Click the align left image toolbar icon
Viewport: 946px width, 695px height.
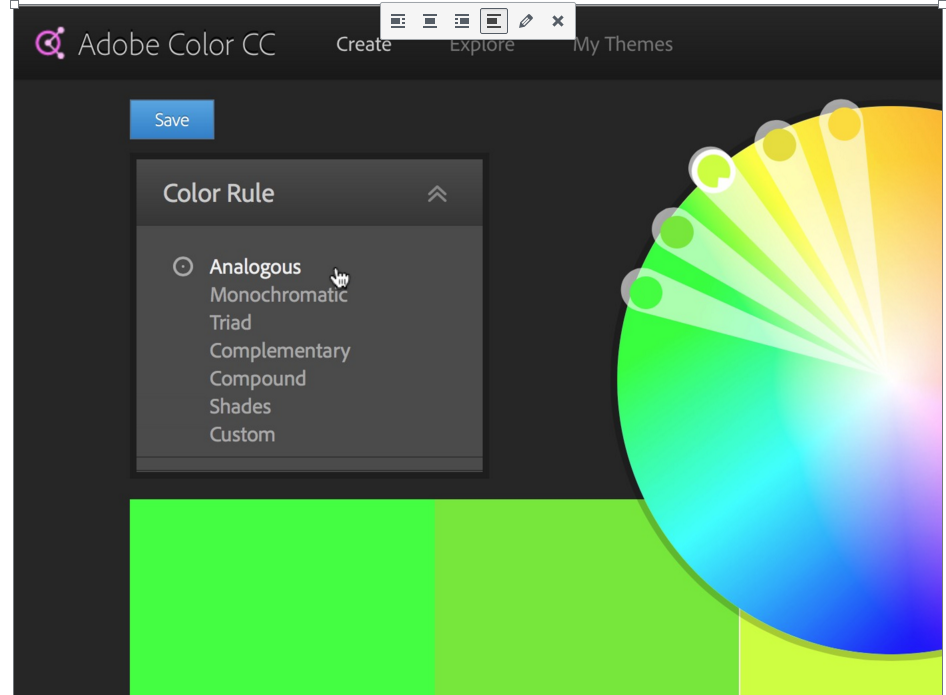pos(398,21)
